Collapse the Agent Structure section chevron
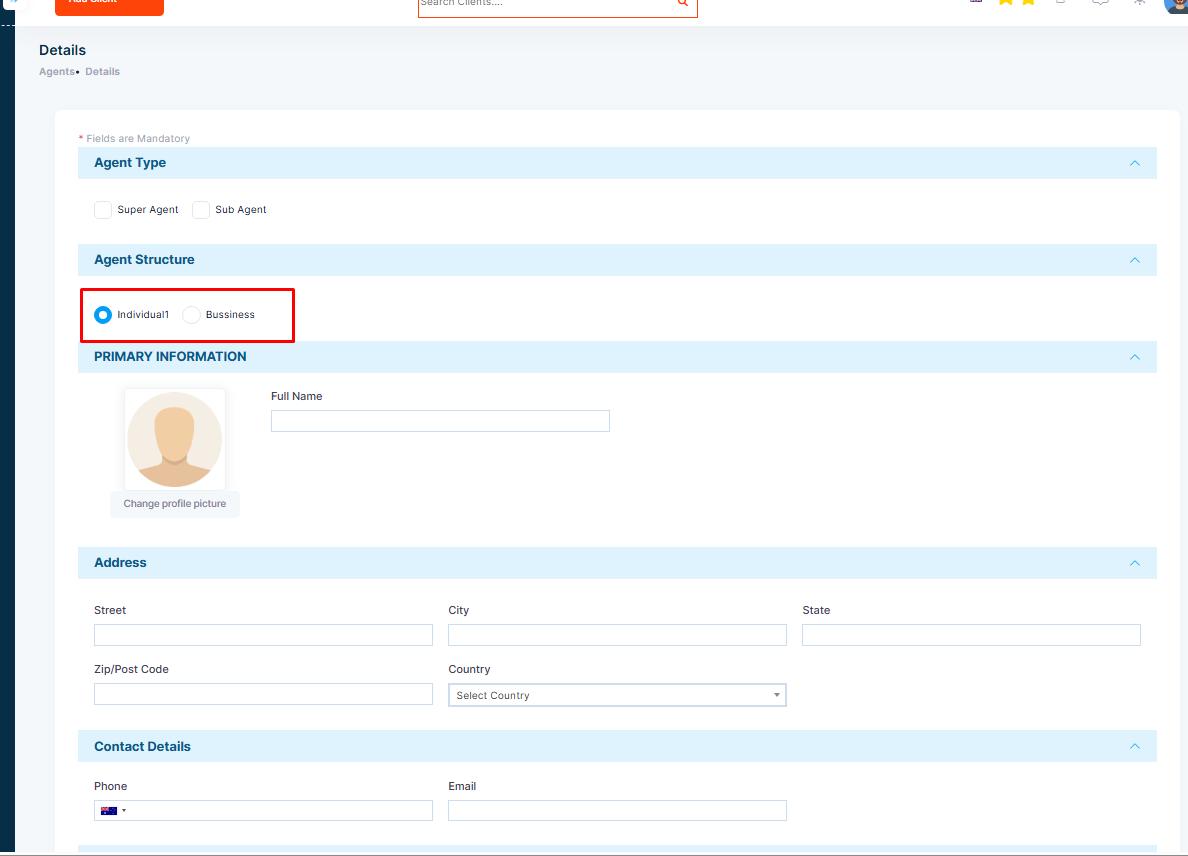 (1134, 260)
